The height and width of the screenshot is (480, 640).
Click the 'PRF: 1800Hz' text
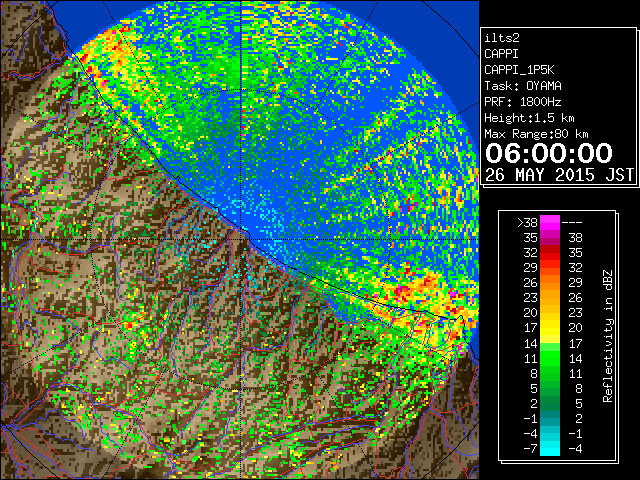(523, 102)
